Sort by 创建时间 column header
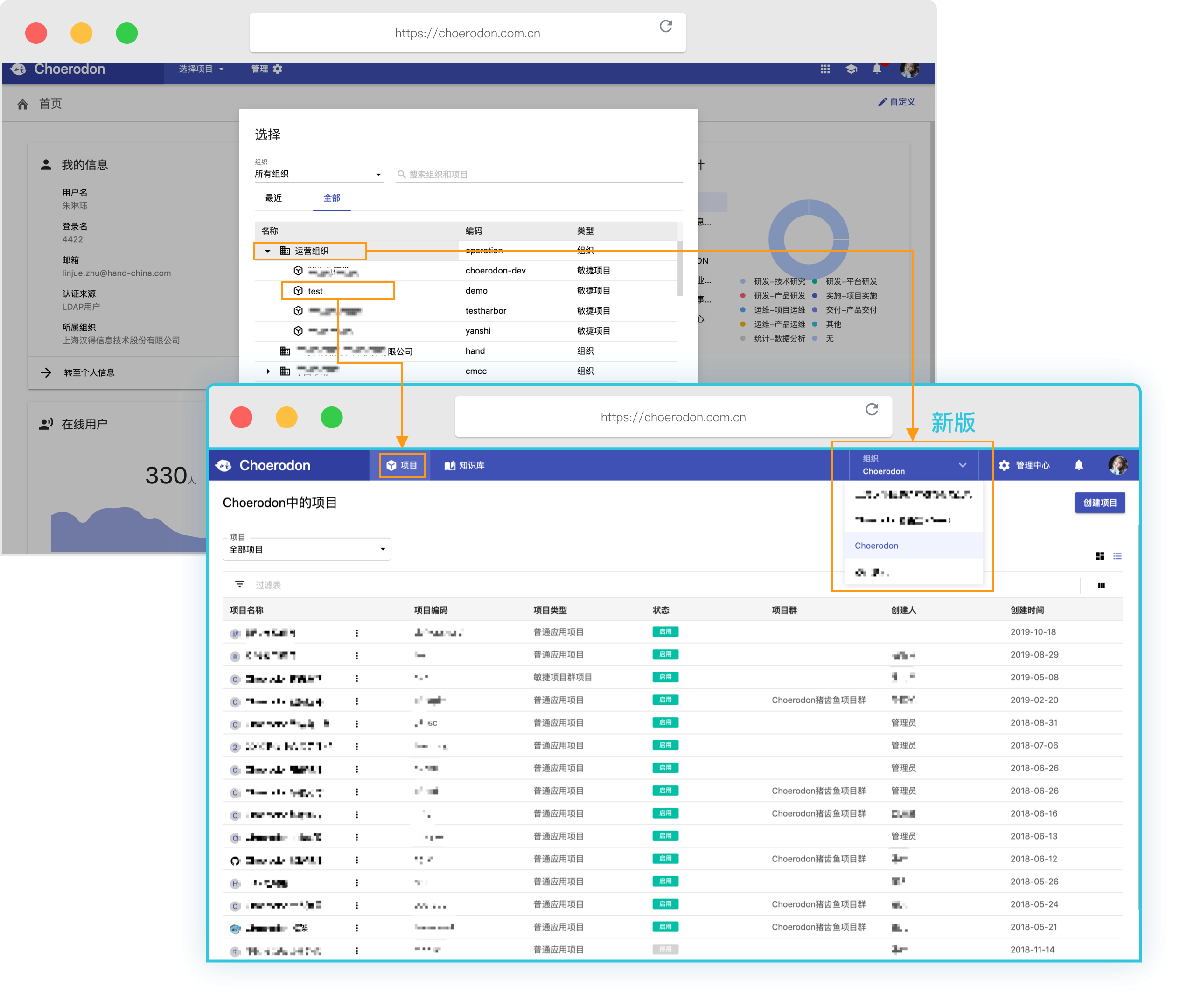 [1026, 610]
